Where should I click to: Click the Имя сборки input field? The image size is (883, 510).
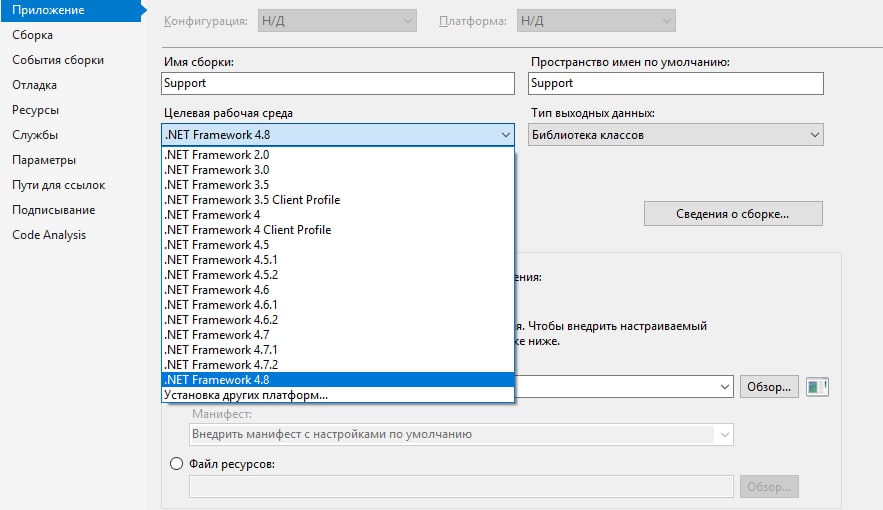(x=338, y=83)
